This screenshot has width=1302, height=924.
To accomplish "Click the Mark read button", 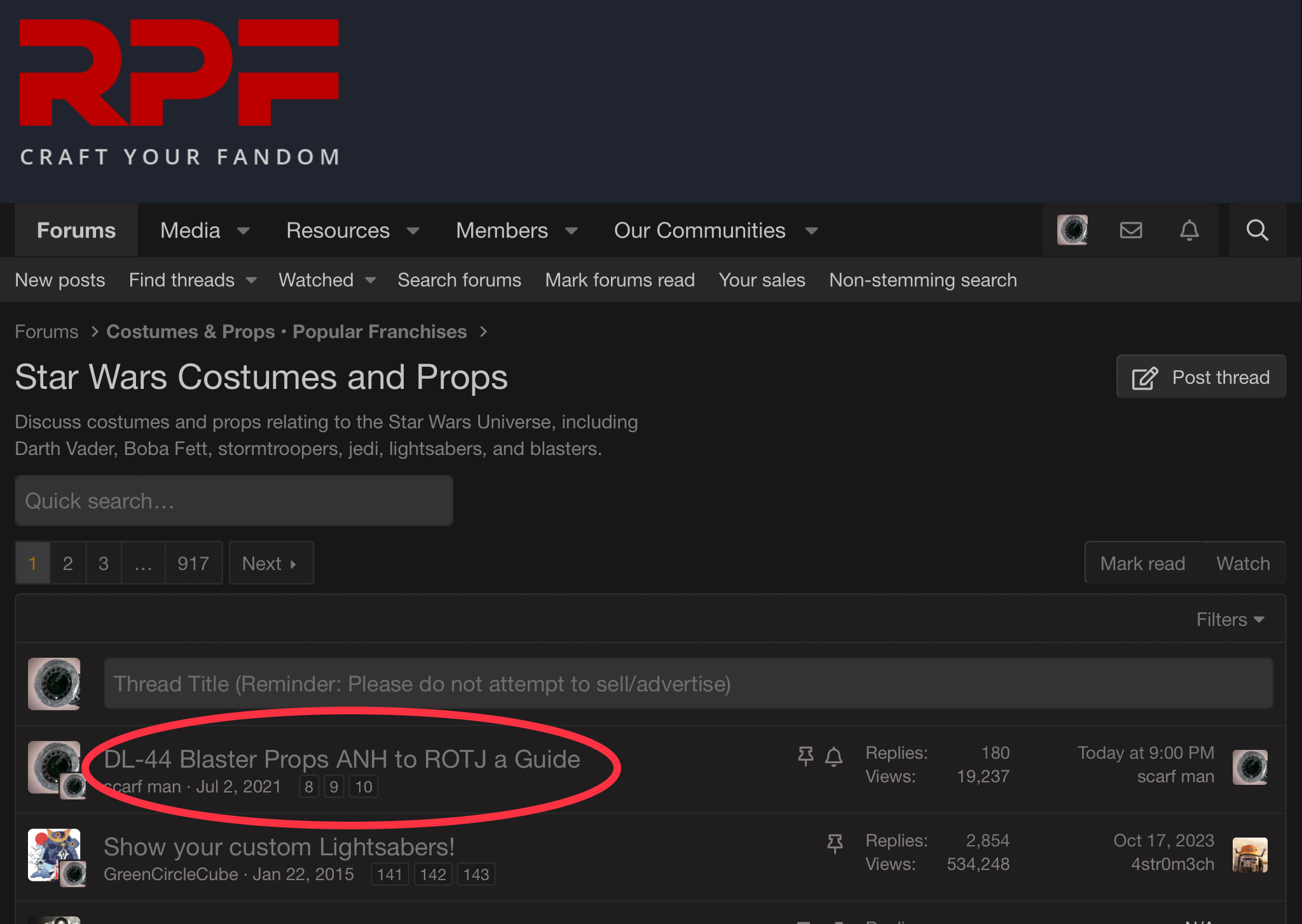I will pos(1142,563).
